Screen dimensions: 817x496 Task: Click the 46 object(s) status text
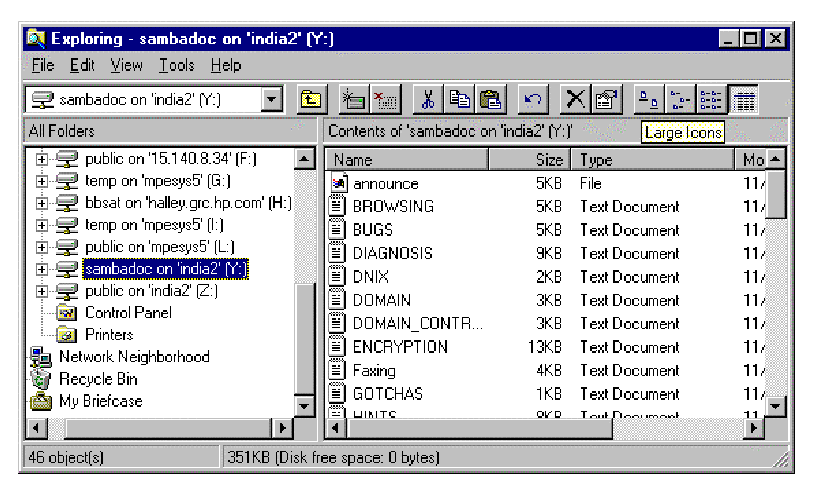tap(66, 458)
